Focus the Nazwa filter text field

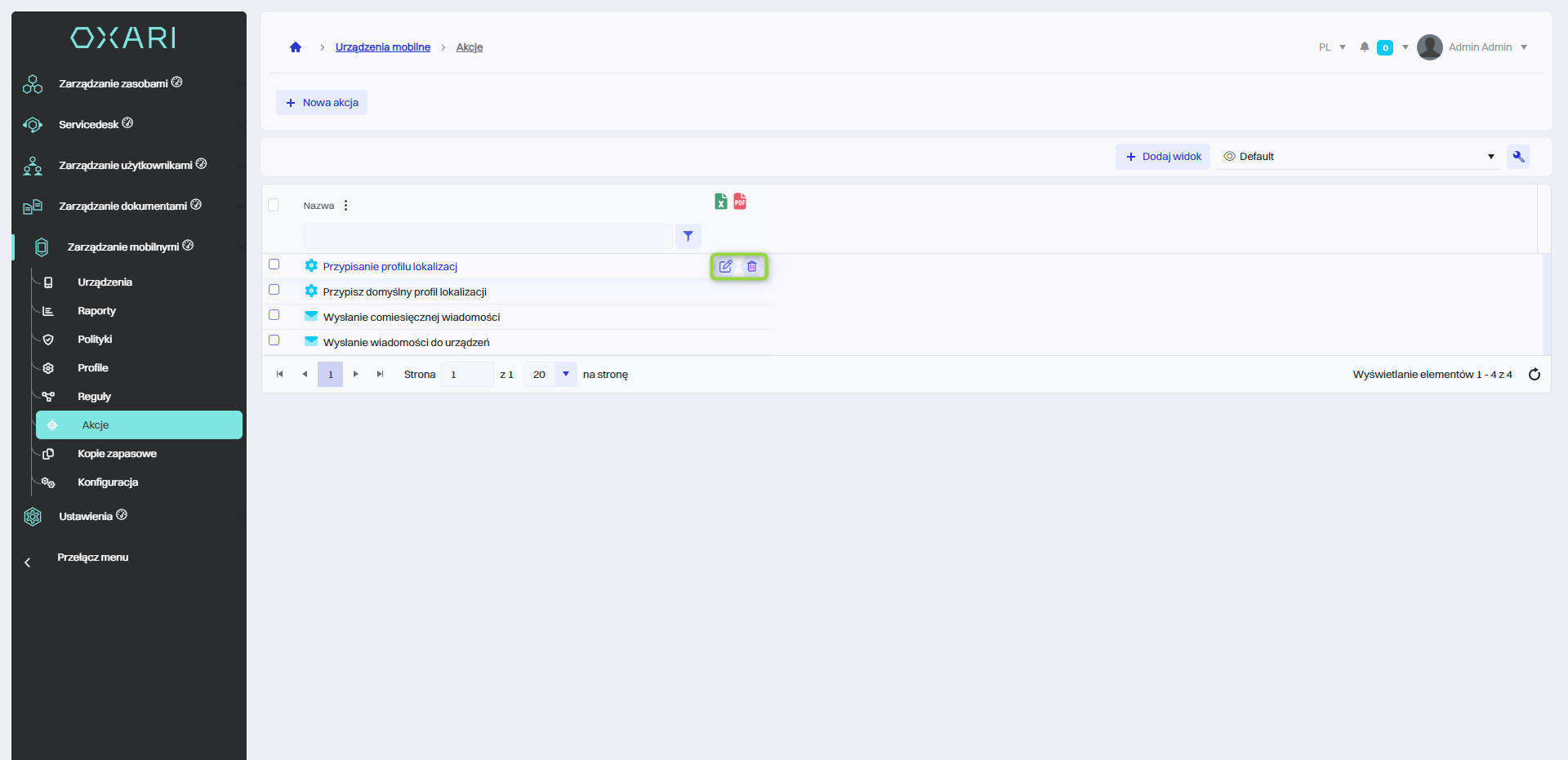click(488, 236)
